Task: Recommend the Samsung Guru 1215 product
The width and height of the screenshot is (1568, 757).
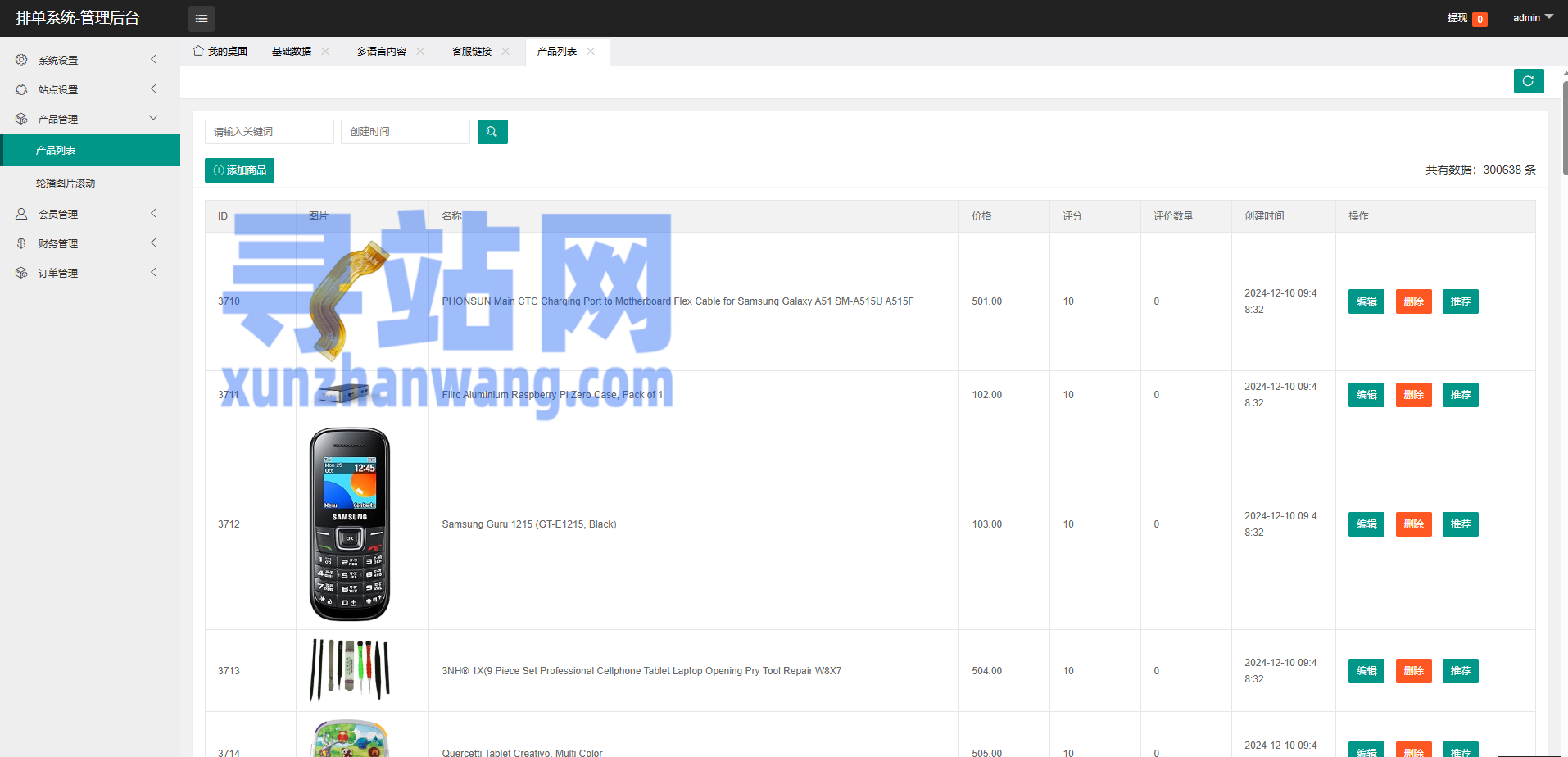Action: coord(1461,524)
